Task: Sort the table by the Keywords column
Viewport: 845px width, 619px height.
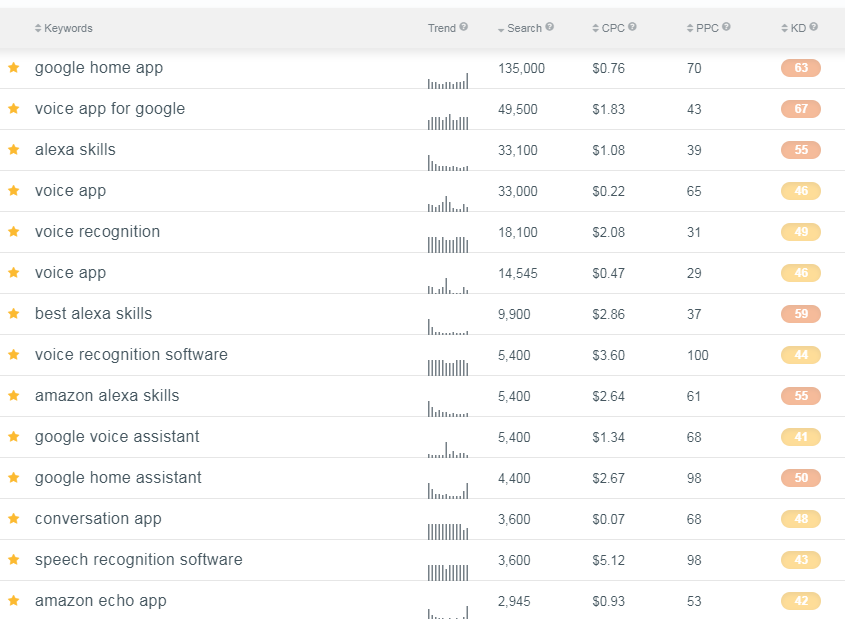Action: (x=64, y=28)
